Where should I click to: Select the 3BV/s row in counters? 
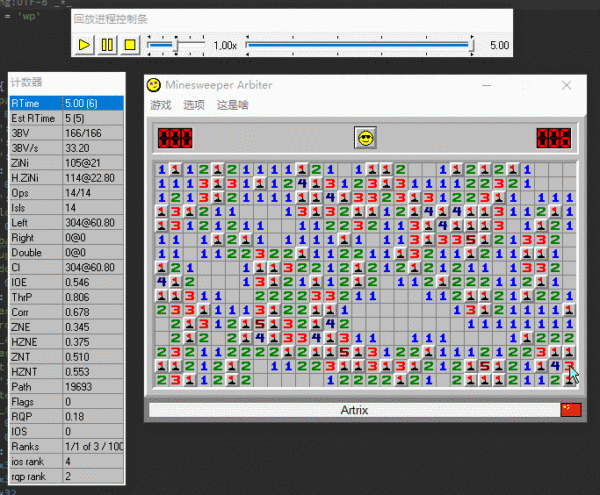click(x=67, y=148)
